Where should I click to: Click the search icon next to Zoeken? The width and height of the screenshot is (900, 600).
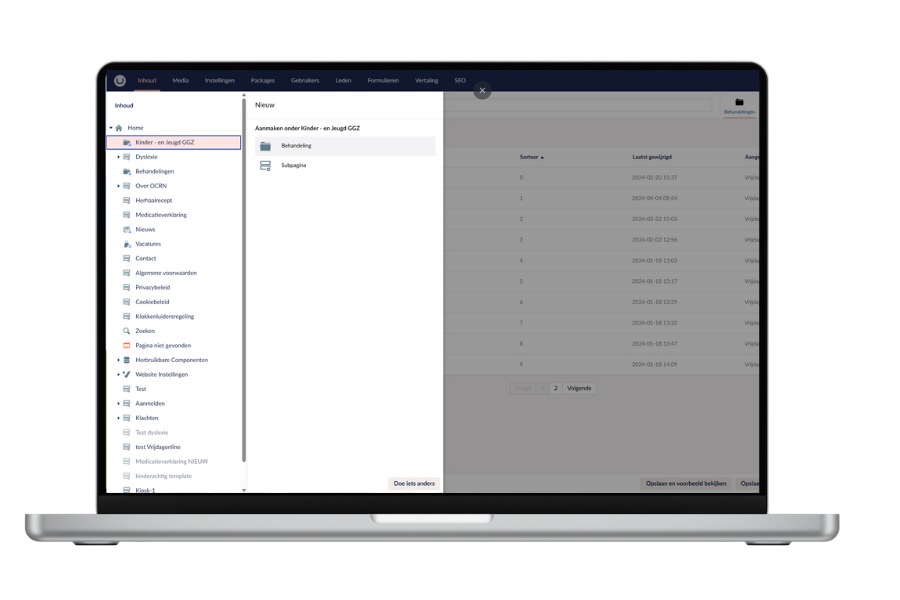click(126, 330)
